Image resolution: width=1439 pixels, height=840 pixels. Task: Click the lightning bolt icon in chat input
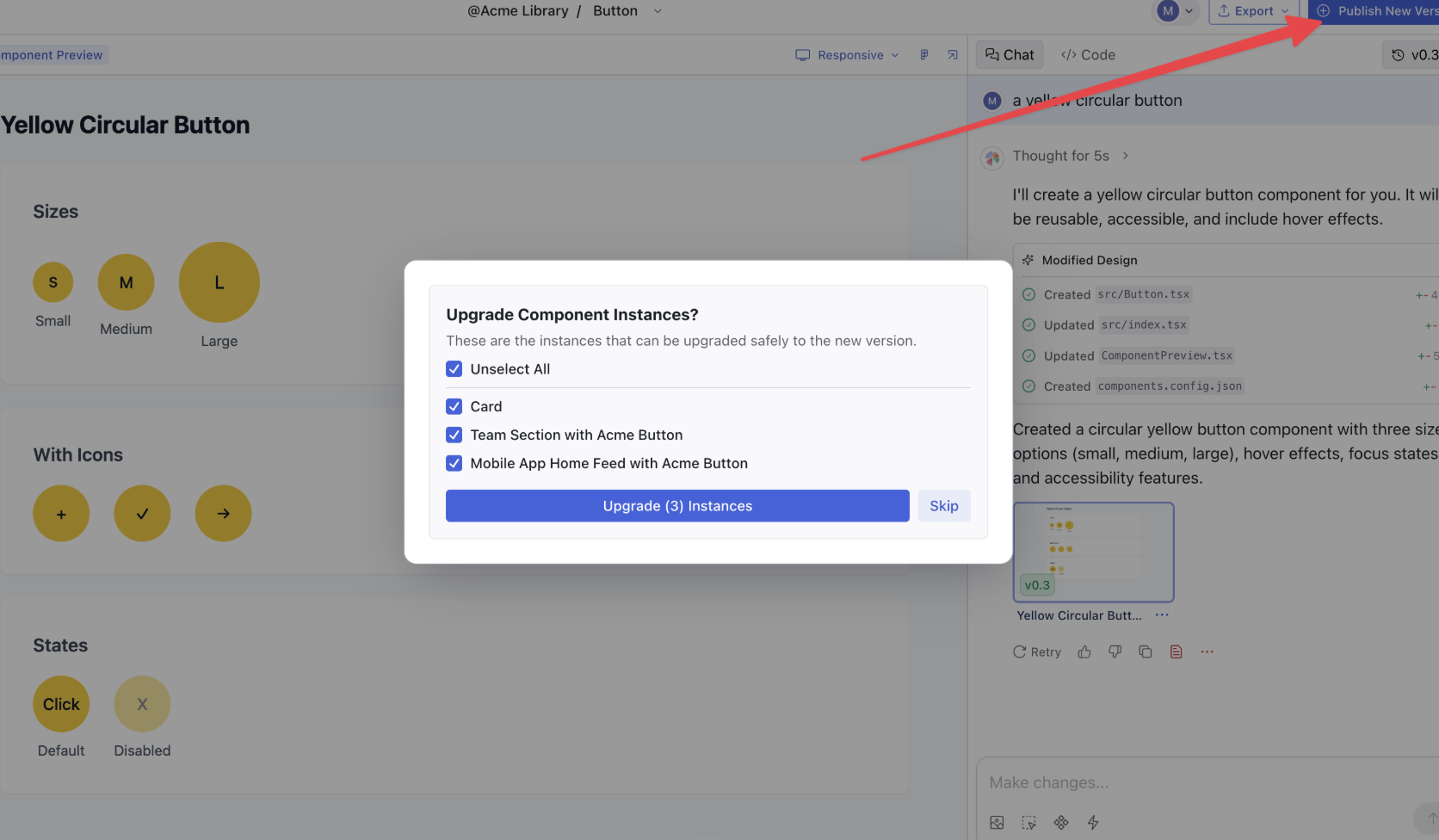pyautogui.click(x=1093, y=823)
